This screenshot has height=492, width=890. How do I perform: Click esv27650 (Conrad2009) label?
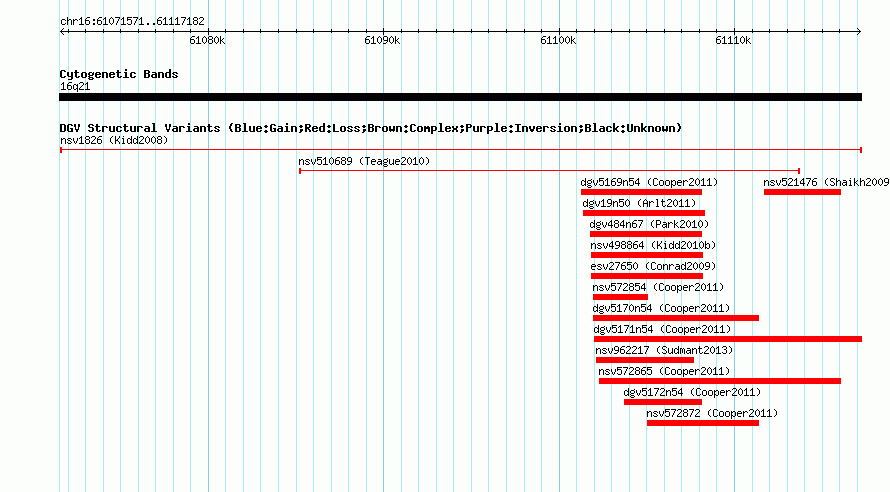click(x=653, y=267)
